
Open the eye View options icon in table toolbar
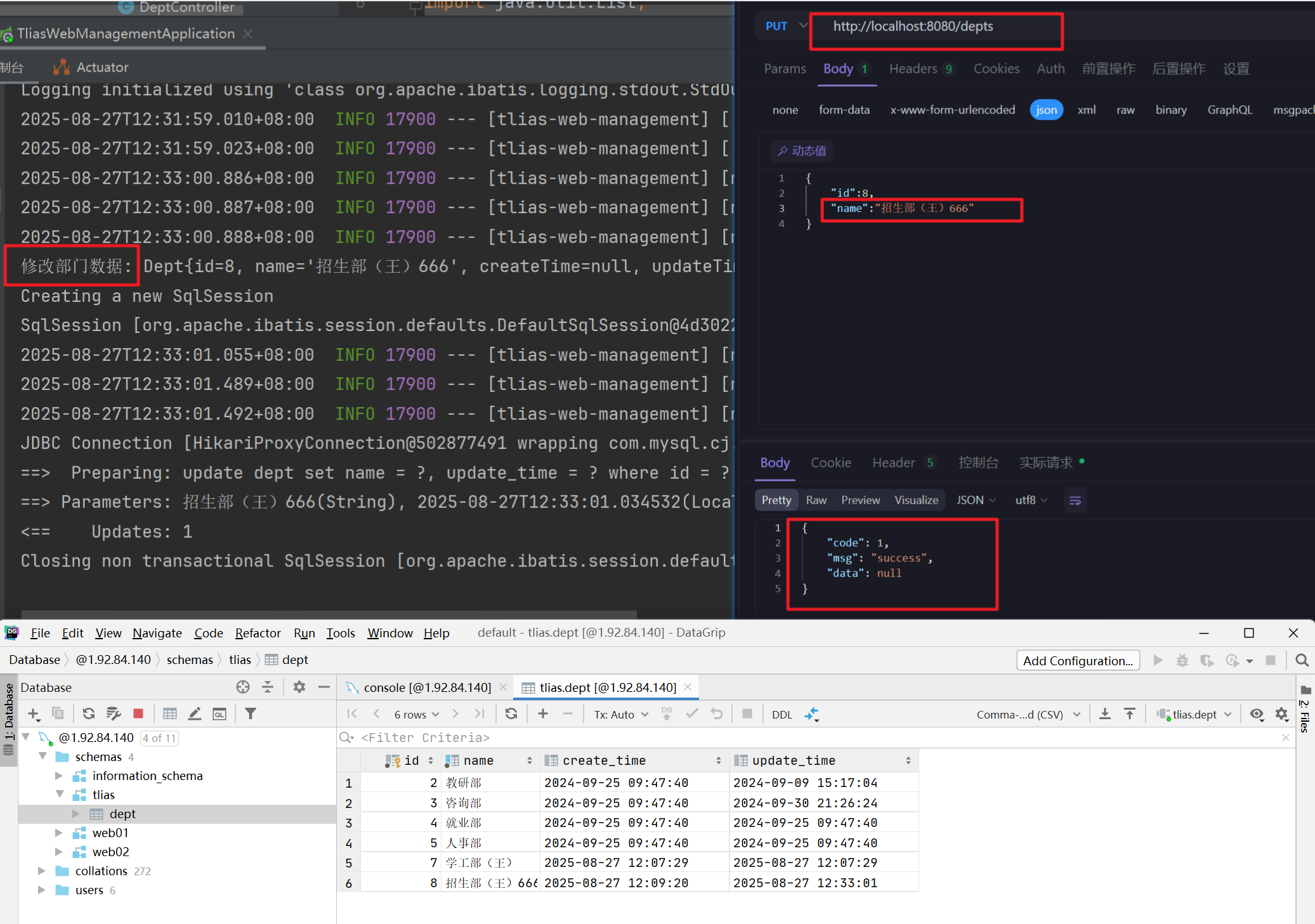1256,714
